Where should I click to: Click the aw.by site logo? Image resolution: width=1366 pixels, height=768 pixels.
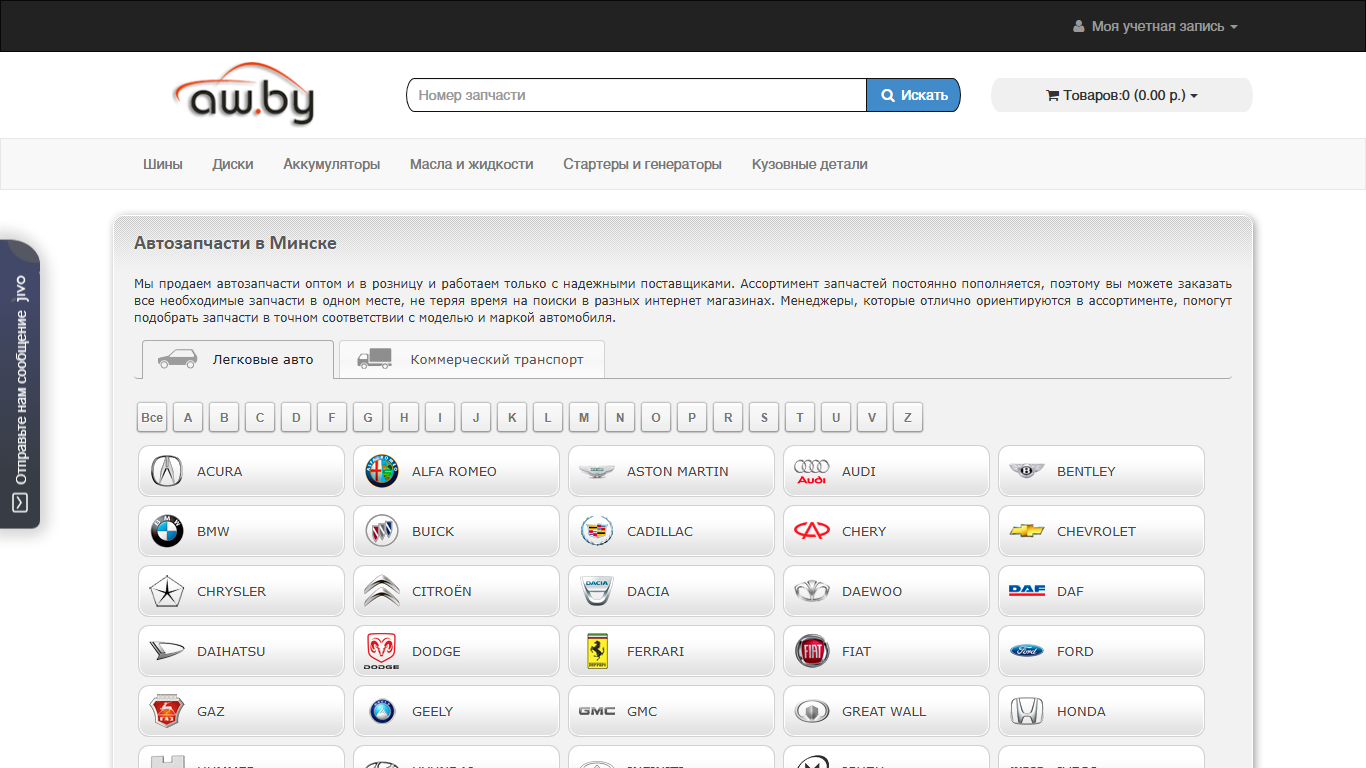point(243,95)
